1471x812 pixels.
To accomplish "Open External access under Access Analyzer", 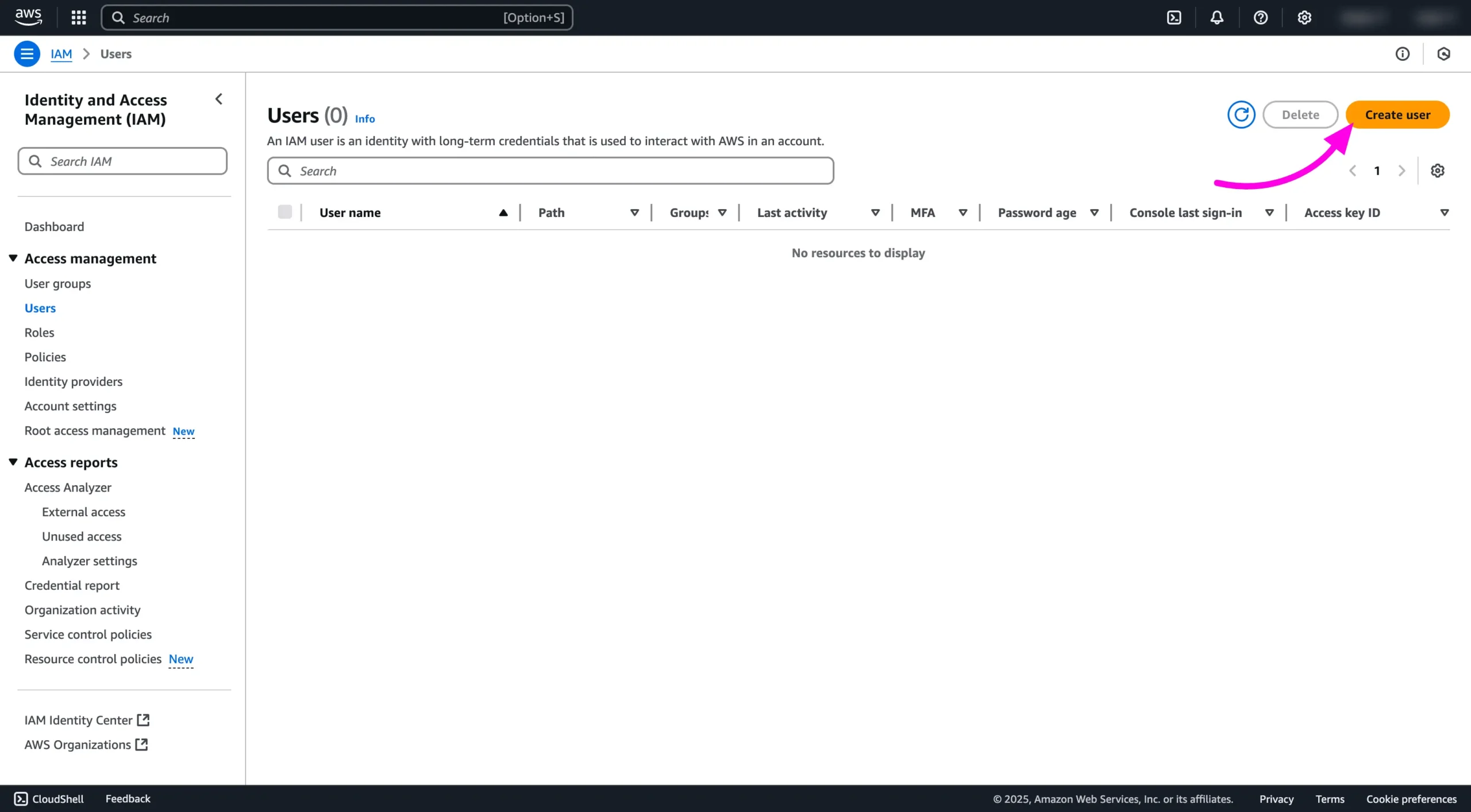I will point(83,512).
